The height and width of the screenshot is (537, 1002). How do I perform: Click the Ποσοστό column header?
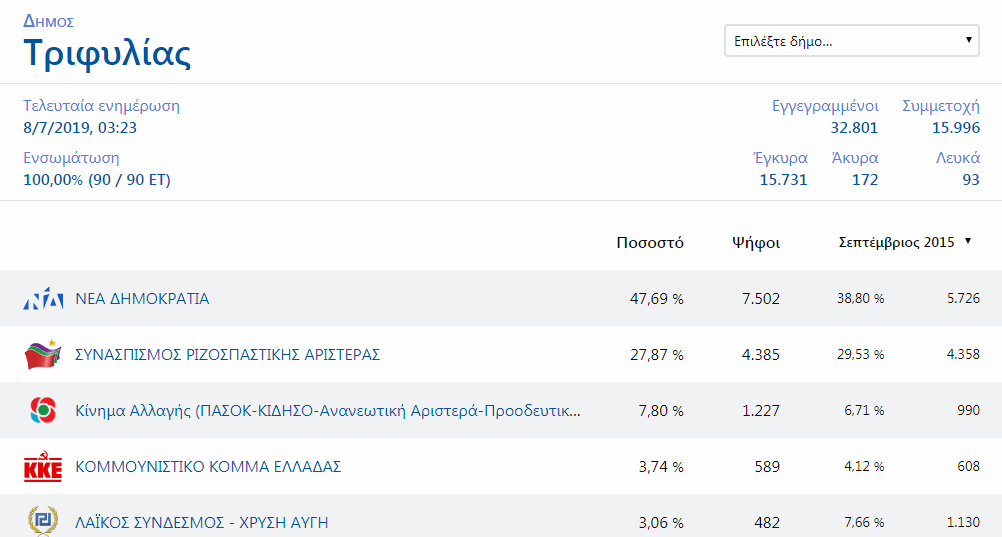click(x=650, y=243)
